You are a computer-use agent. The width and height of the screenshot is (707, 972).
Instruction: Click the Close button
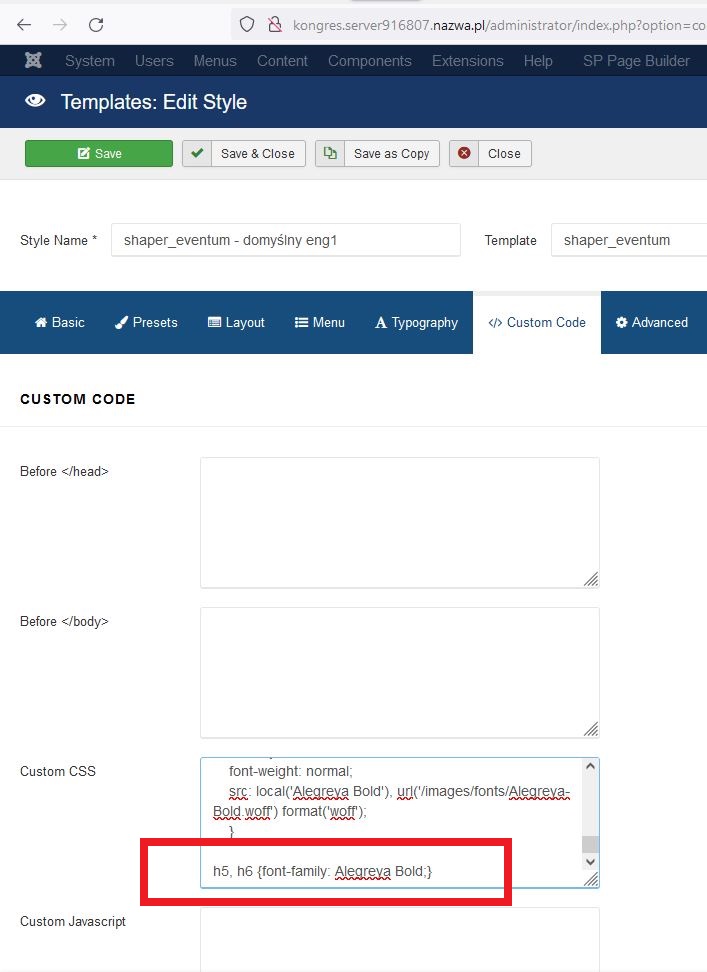(x=490, y=153)
